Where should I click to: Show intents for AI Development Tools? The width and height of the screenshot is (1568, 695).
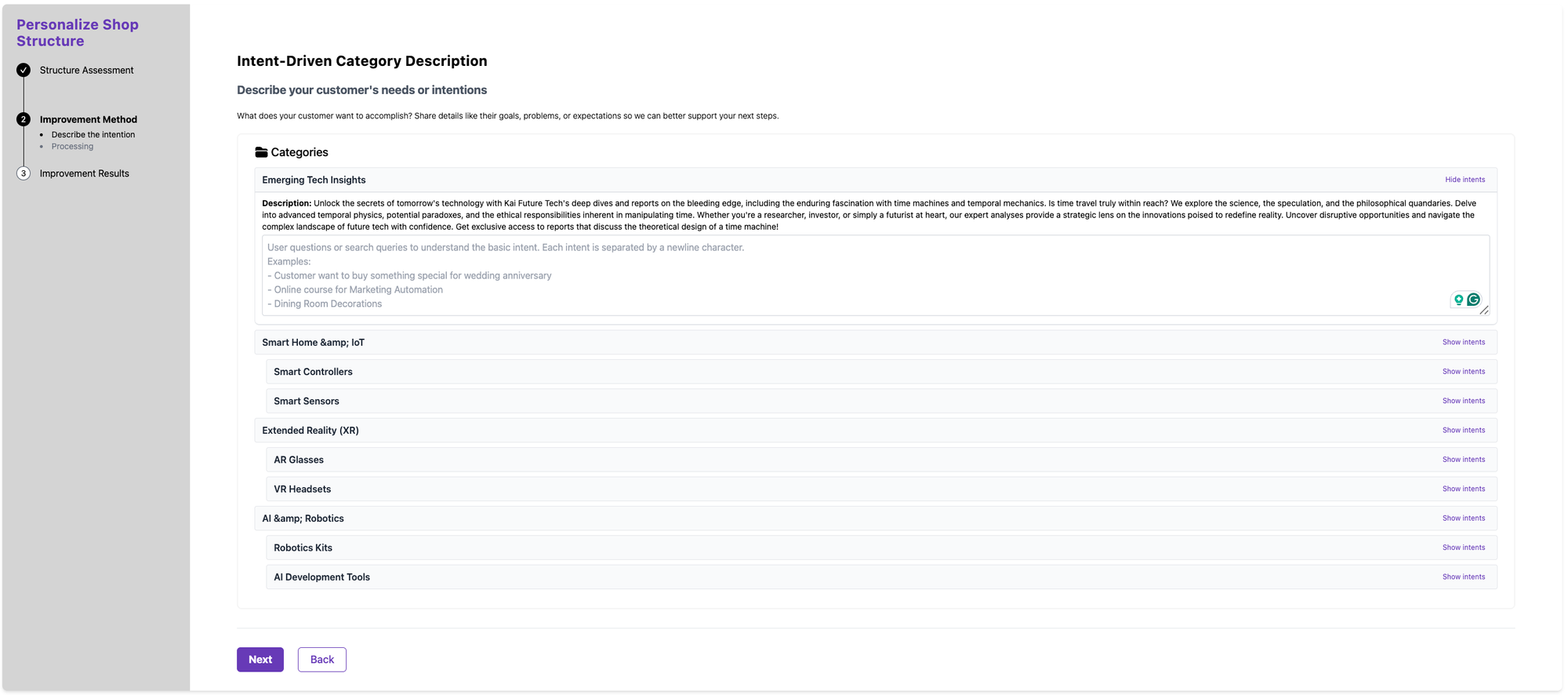(x=1463, y=577)
